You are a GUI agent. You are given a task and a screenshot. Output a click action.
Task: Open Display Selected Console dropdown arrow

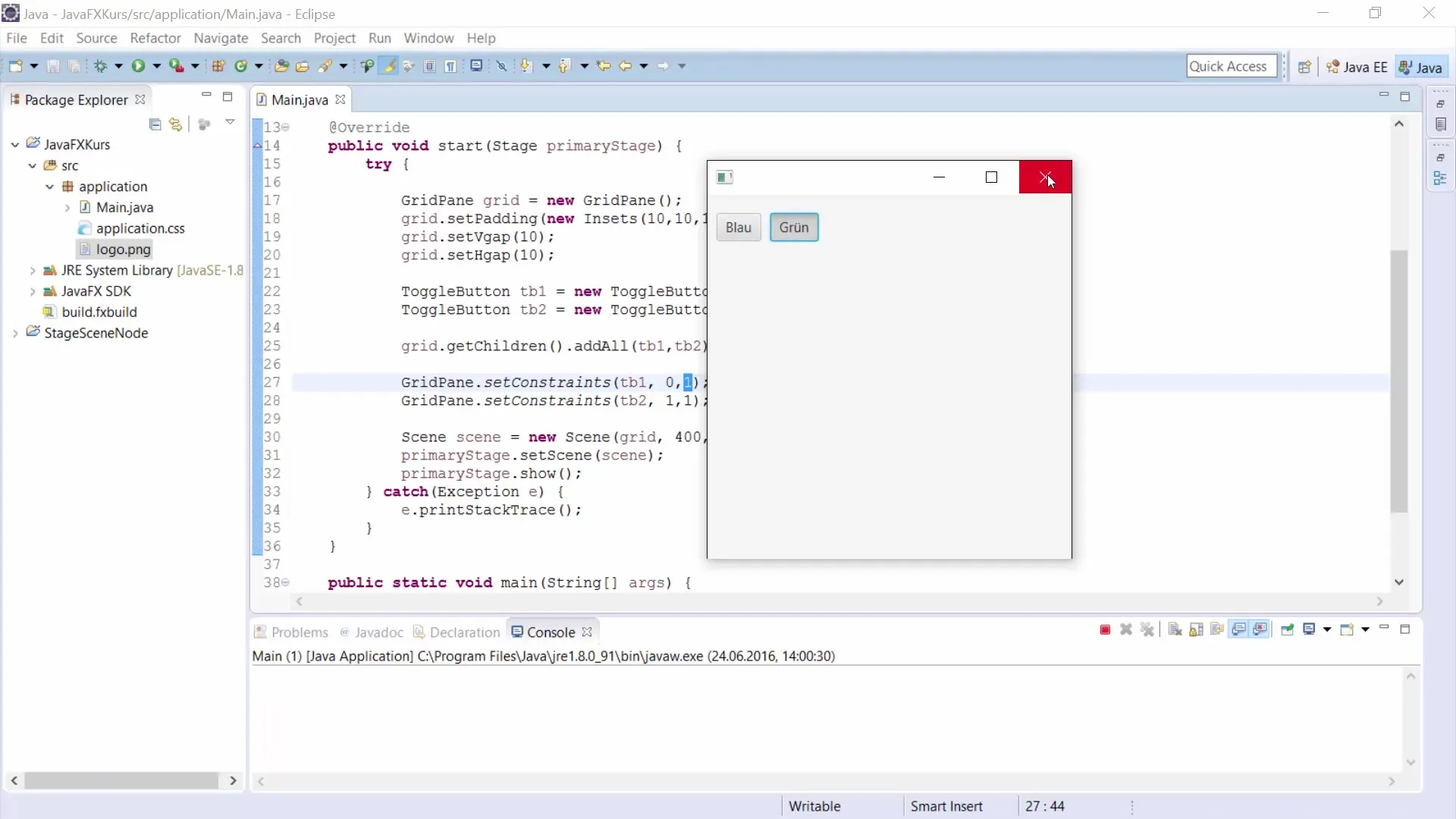pyautogui.click(x=1327, y=630)
